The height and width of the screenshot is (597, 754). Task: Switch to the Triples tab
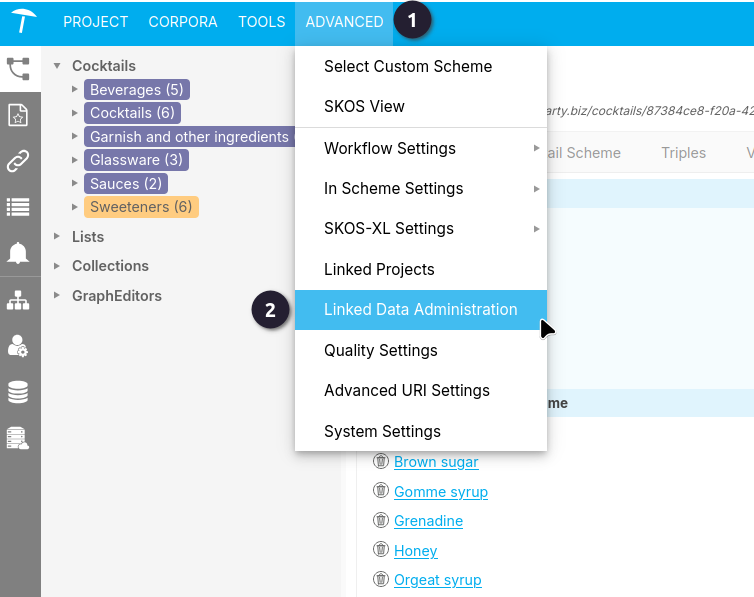(x=683, y=153)
